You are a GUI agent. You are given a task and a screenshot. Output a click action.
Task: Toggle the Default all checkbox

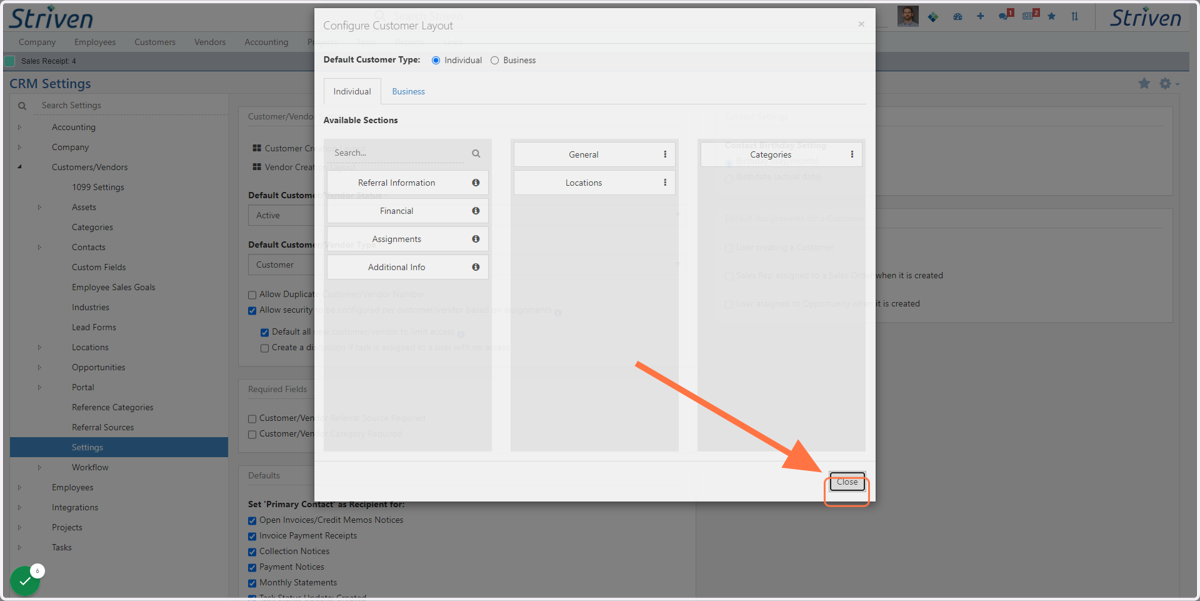point(264,332)
